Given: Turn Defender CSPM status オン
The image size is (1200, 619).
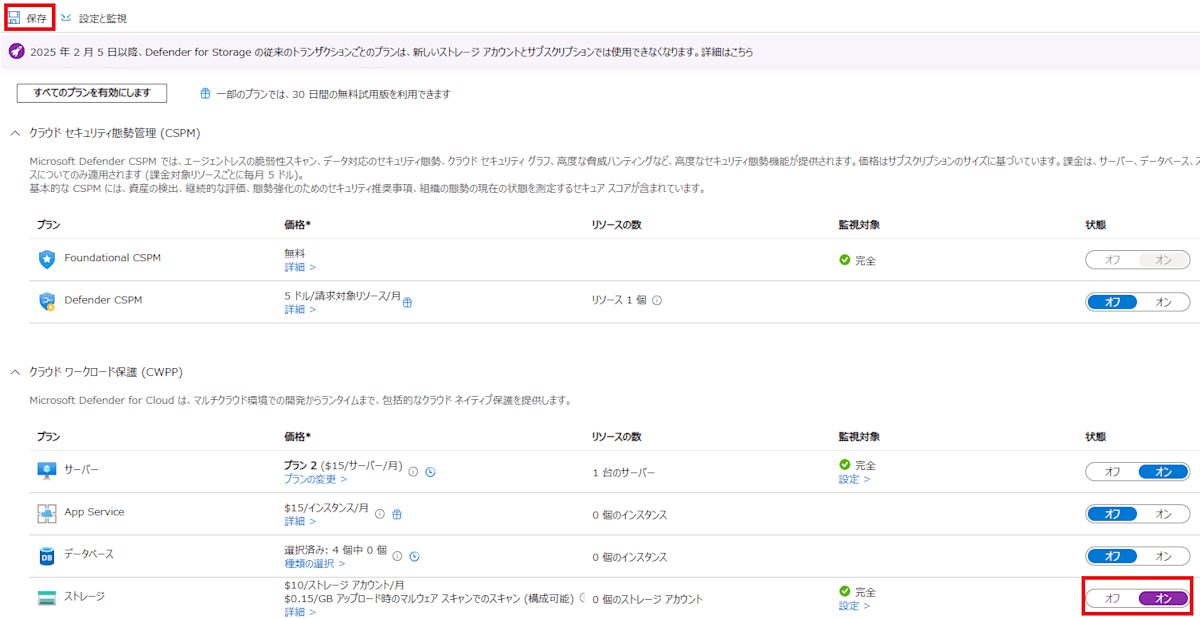Looking at the screenshot, I should tap(1163, 301).
